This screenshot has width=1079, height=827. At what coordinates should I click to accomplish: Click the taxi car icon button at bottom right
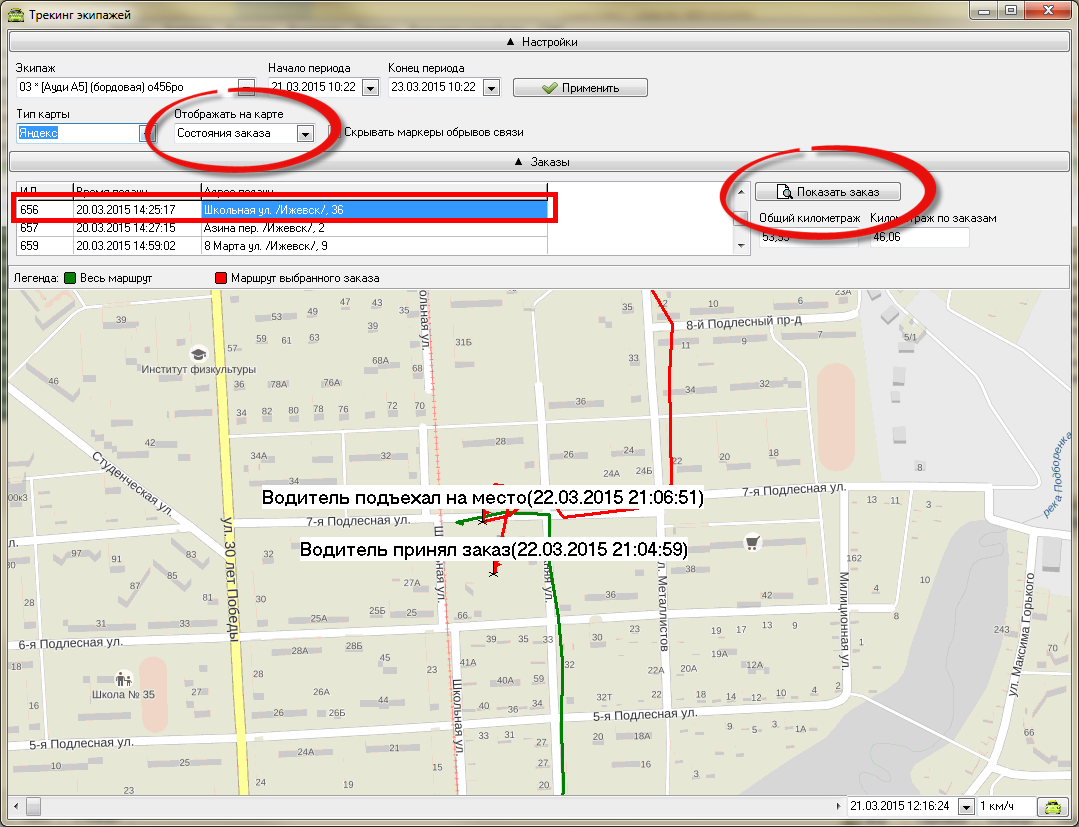click(x=1053, y=806)
